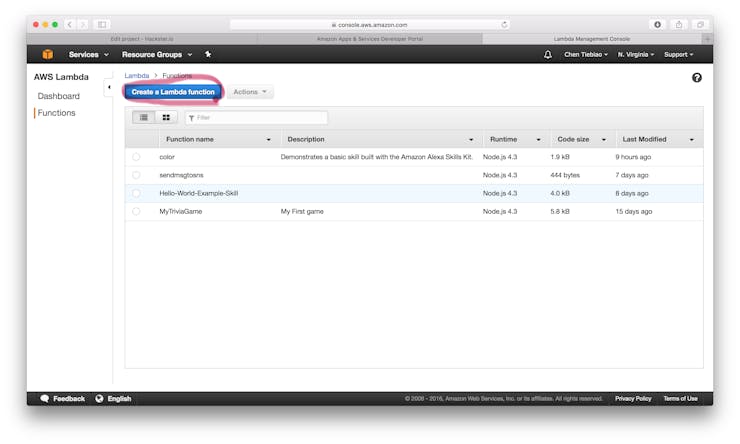Open the Actions dropdown button

tap(250, 92)
